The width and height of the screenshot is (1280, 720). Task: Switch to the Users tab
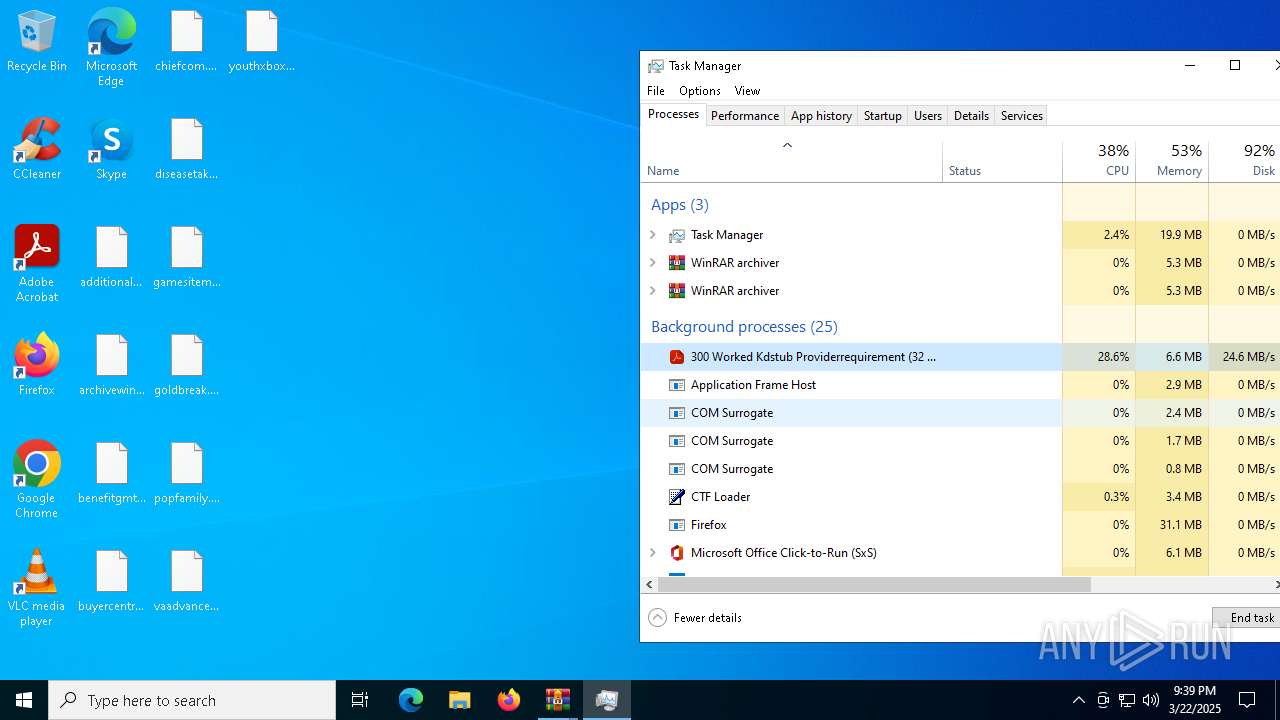tap(928, 116)
